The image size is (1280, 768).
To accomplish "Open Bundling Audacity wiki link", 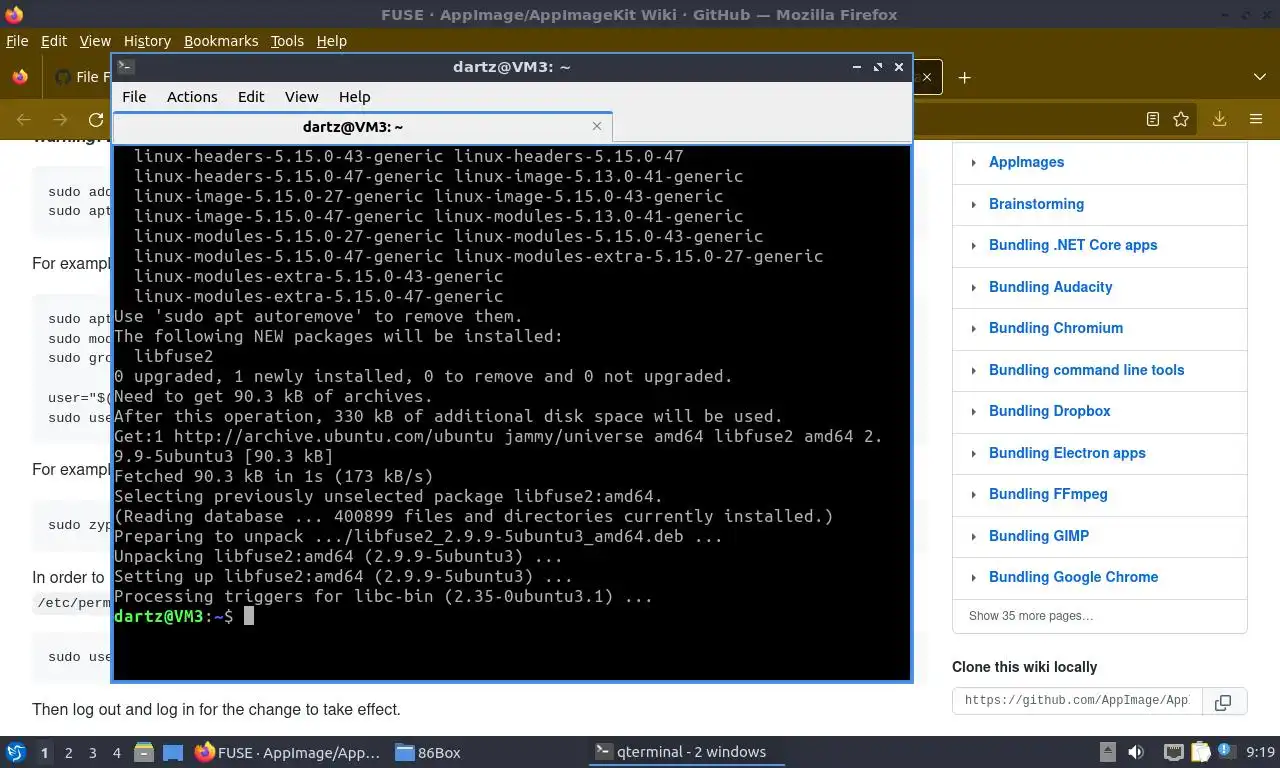I will (x=1050, y=287).
